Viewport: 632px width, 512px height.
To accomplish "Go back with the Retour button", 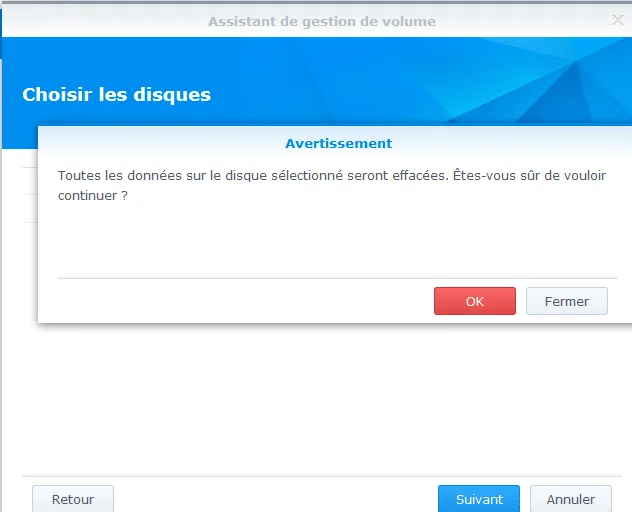I will tap(73, 499).
